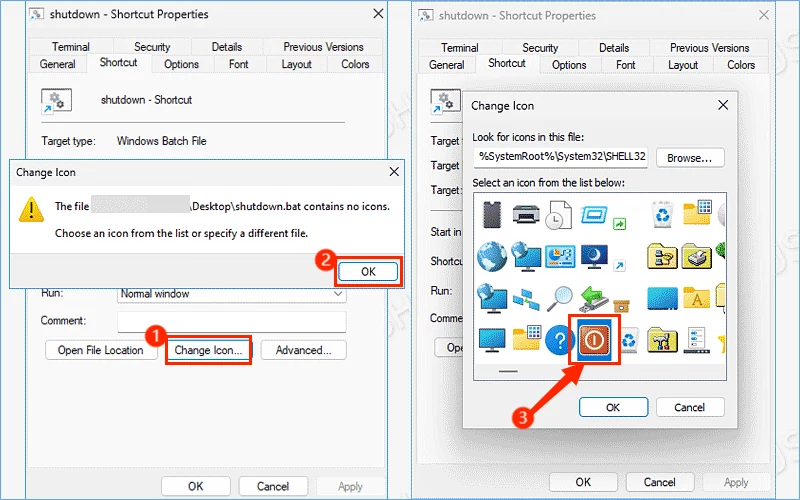This screenshot has width=800, height=500.
Task: Click the Change Icon... button
Action: point(208,350)
